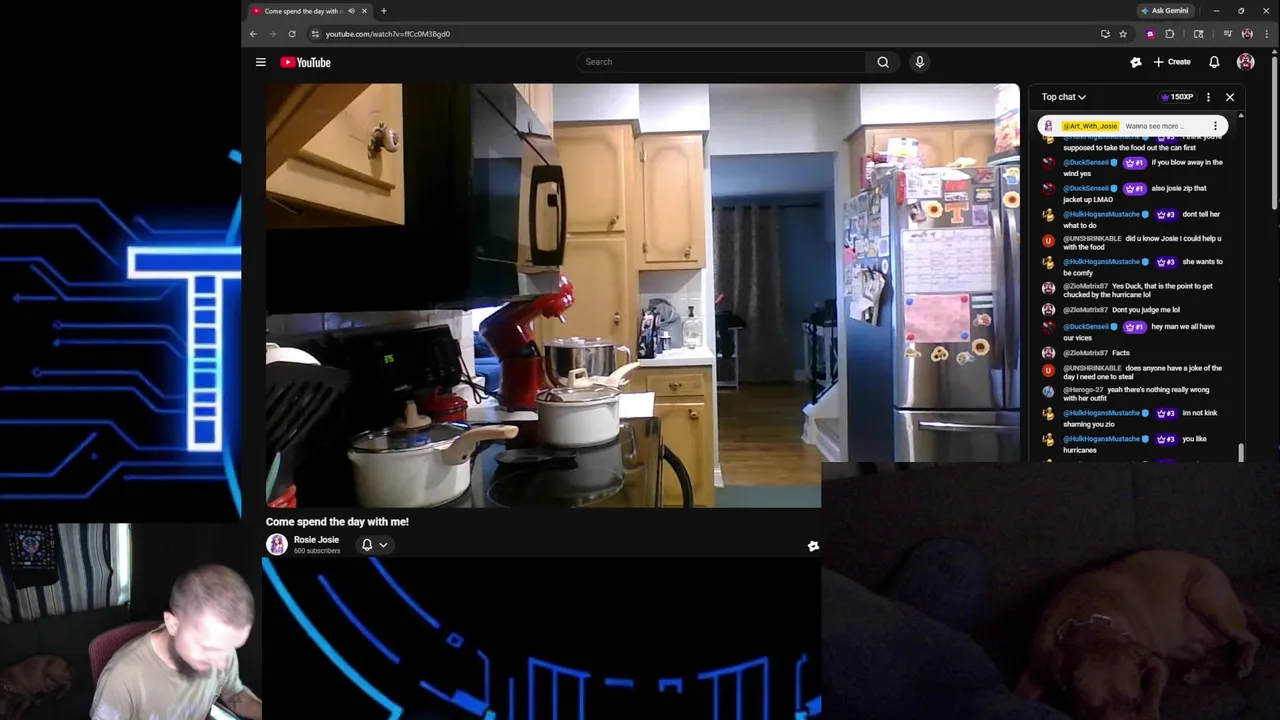Viewport: 1280px width, 720px height.
Task: Open the YouTube notifications bell
Action: (1214, 62)
